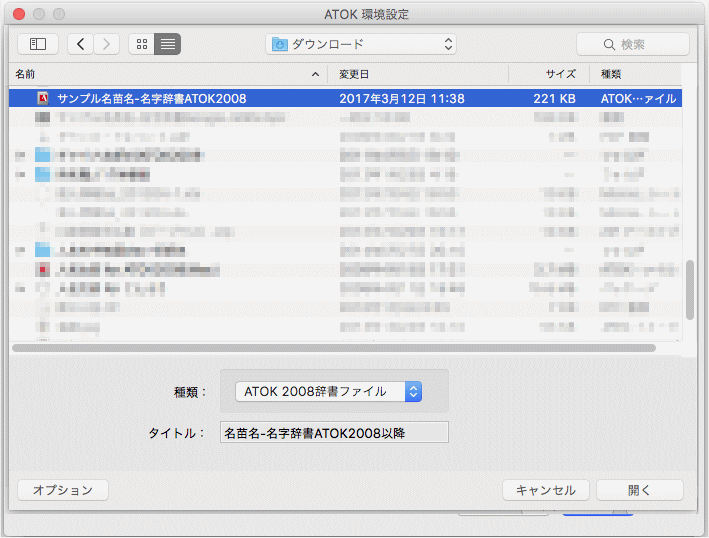The height and width of the screenshot is (538, 709).
Task: Sort files by 名前 column
Action: click(167, 74)
